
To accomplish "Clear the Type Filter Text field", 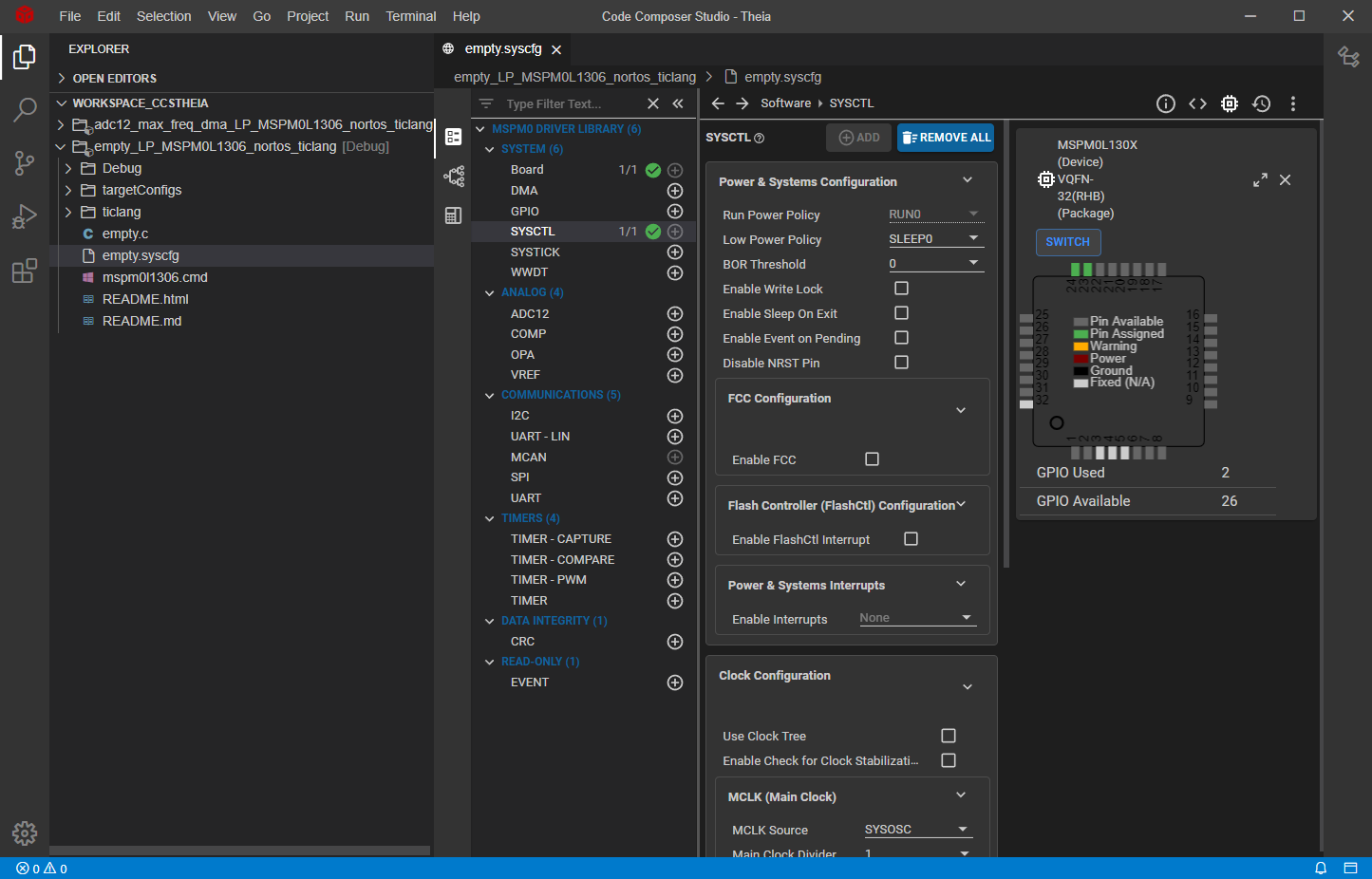I will pos(653,103).
